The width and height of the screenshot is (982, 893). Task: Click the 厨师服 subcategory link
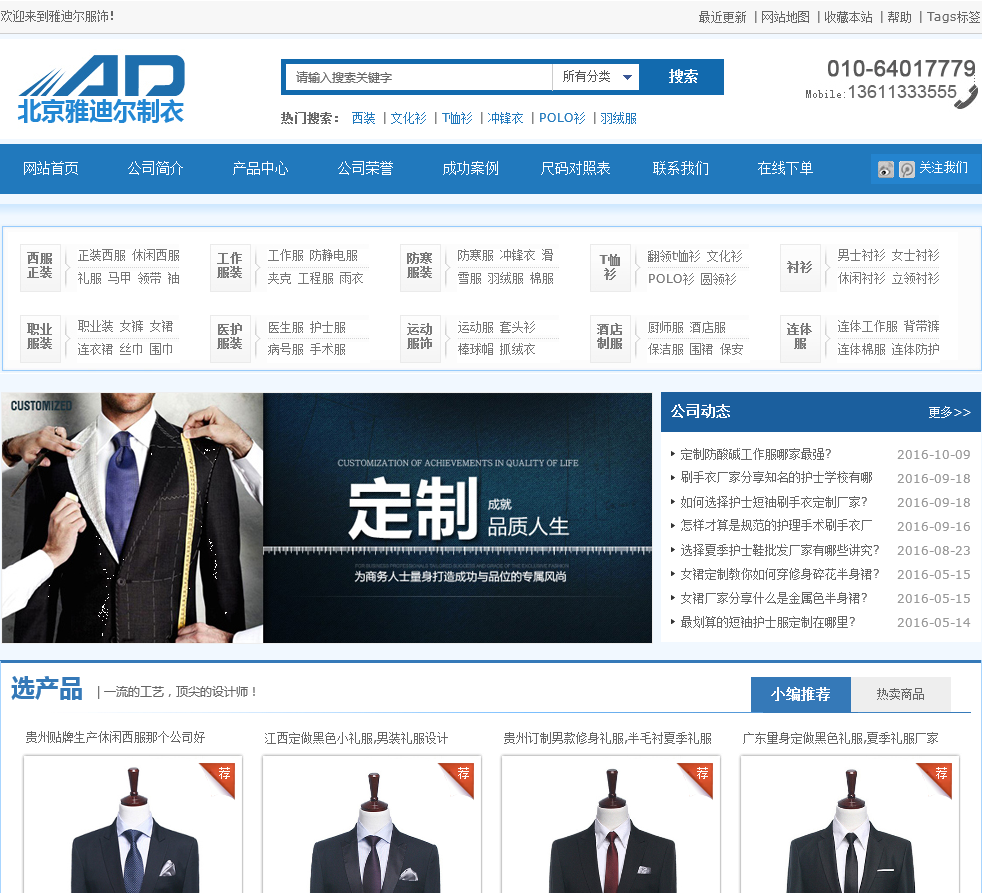tap(666, 328)
